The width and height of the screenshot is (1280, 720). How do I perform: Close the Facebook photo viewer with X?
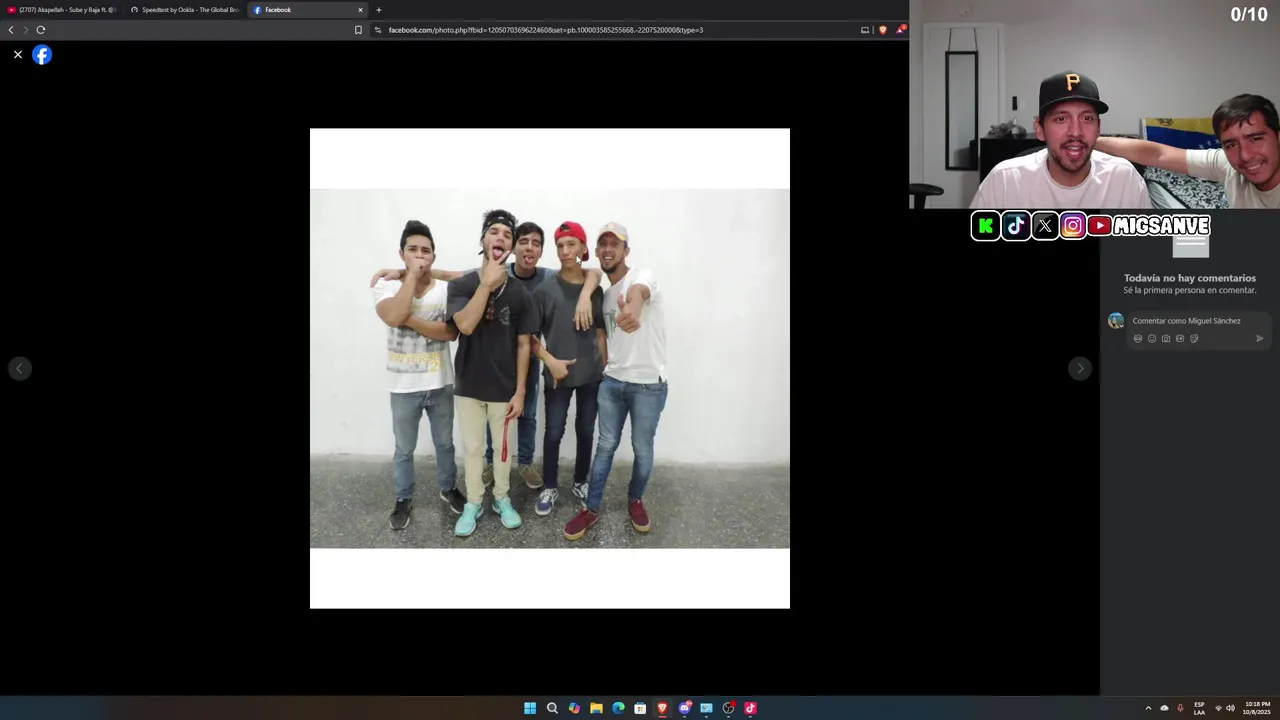coord(18,55)
